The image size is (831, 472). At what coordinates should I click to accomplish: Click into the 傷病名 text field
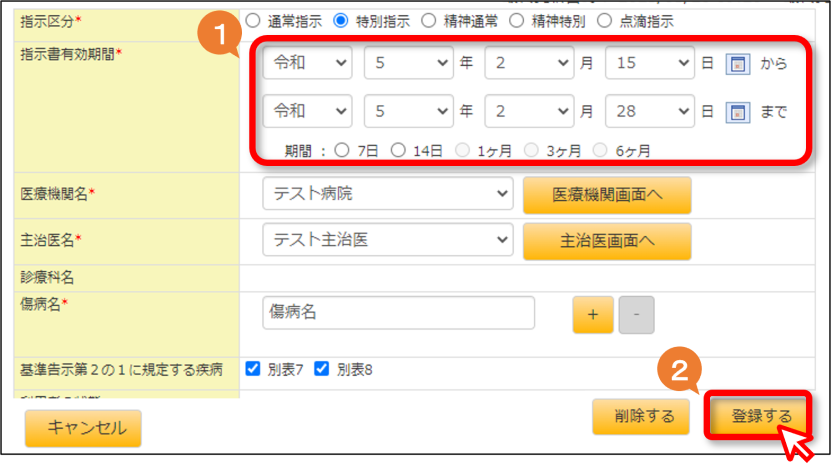(399, 313)
